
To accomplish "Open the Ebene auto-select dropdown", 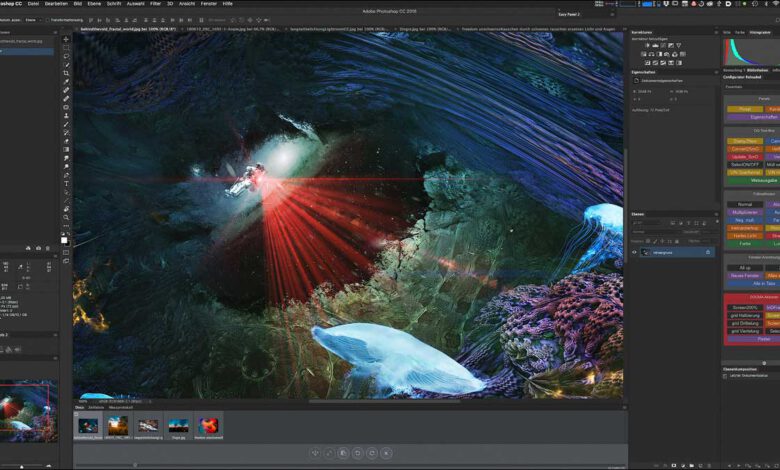I will [x=31, y=19].
